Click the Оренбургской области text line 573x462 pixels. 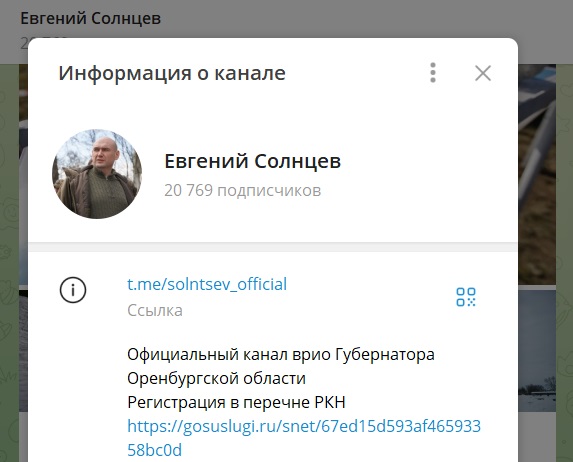[216, 378]
